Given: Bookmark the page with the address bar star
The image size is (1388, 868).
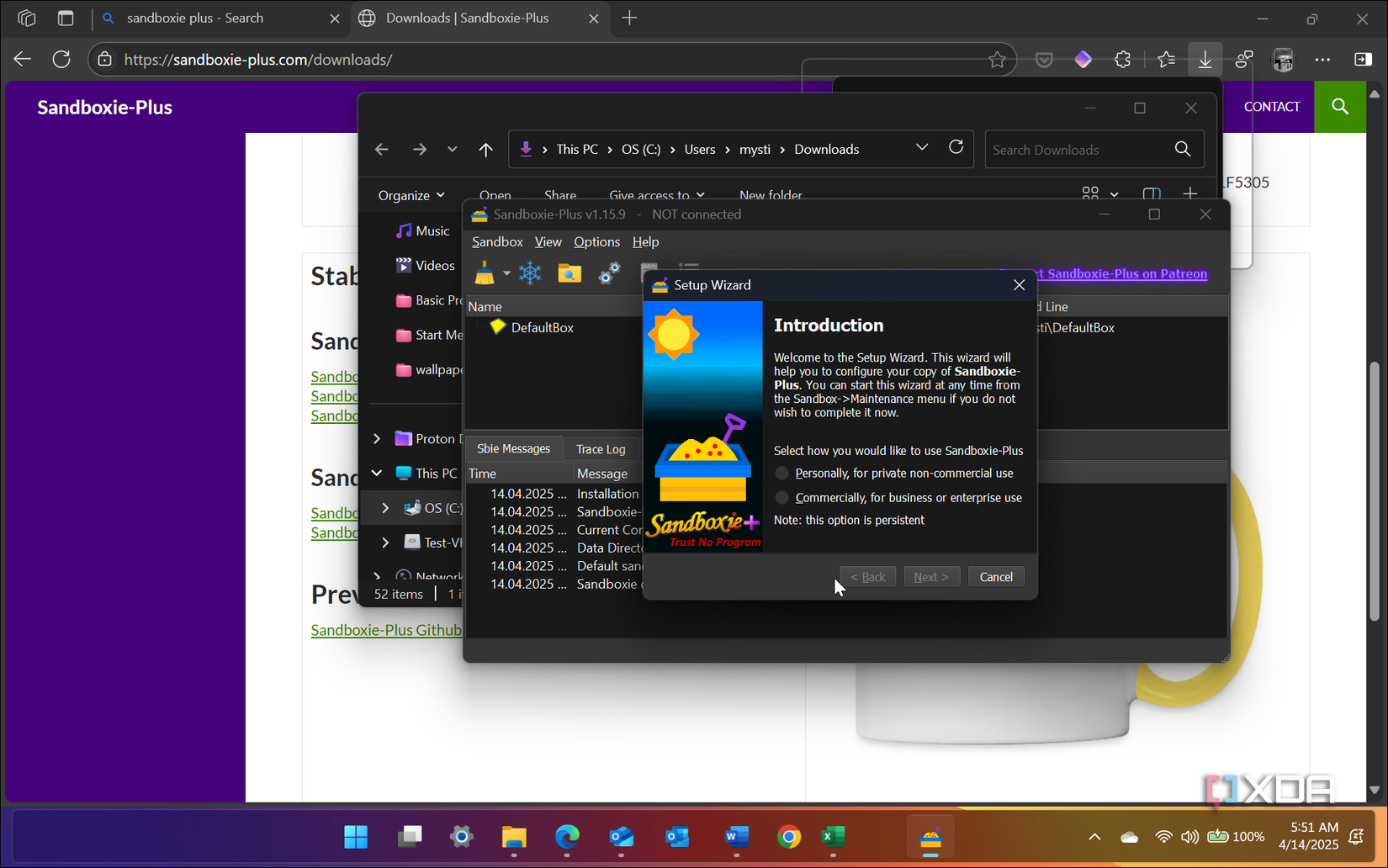Looking at the screenshot, I should pos(998,59).
